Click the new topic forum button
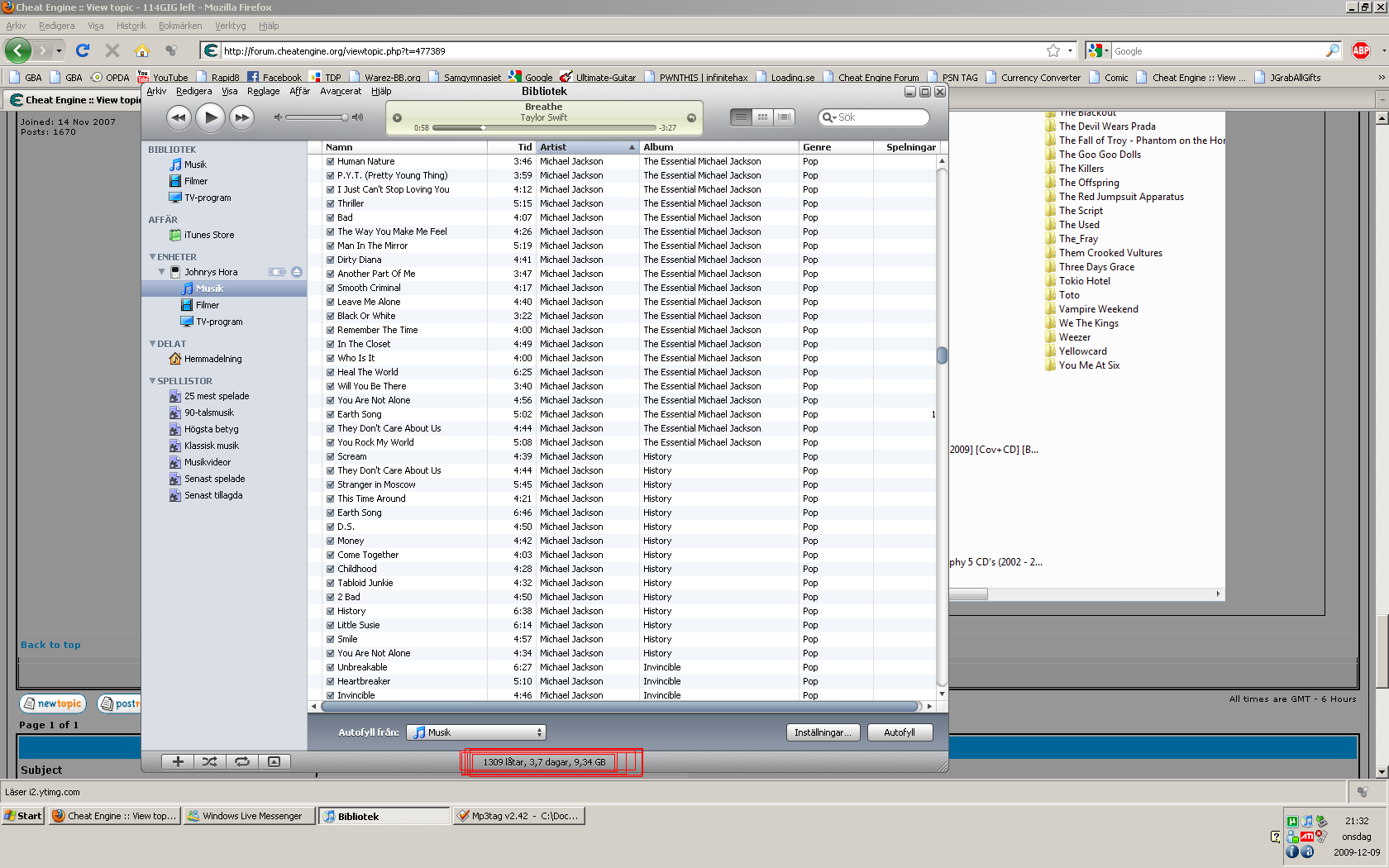The width and height of the screenshot is (1389, 868). click(x=52, y=703)
